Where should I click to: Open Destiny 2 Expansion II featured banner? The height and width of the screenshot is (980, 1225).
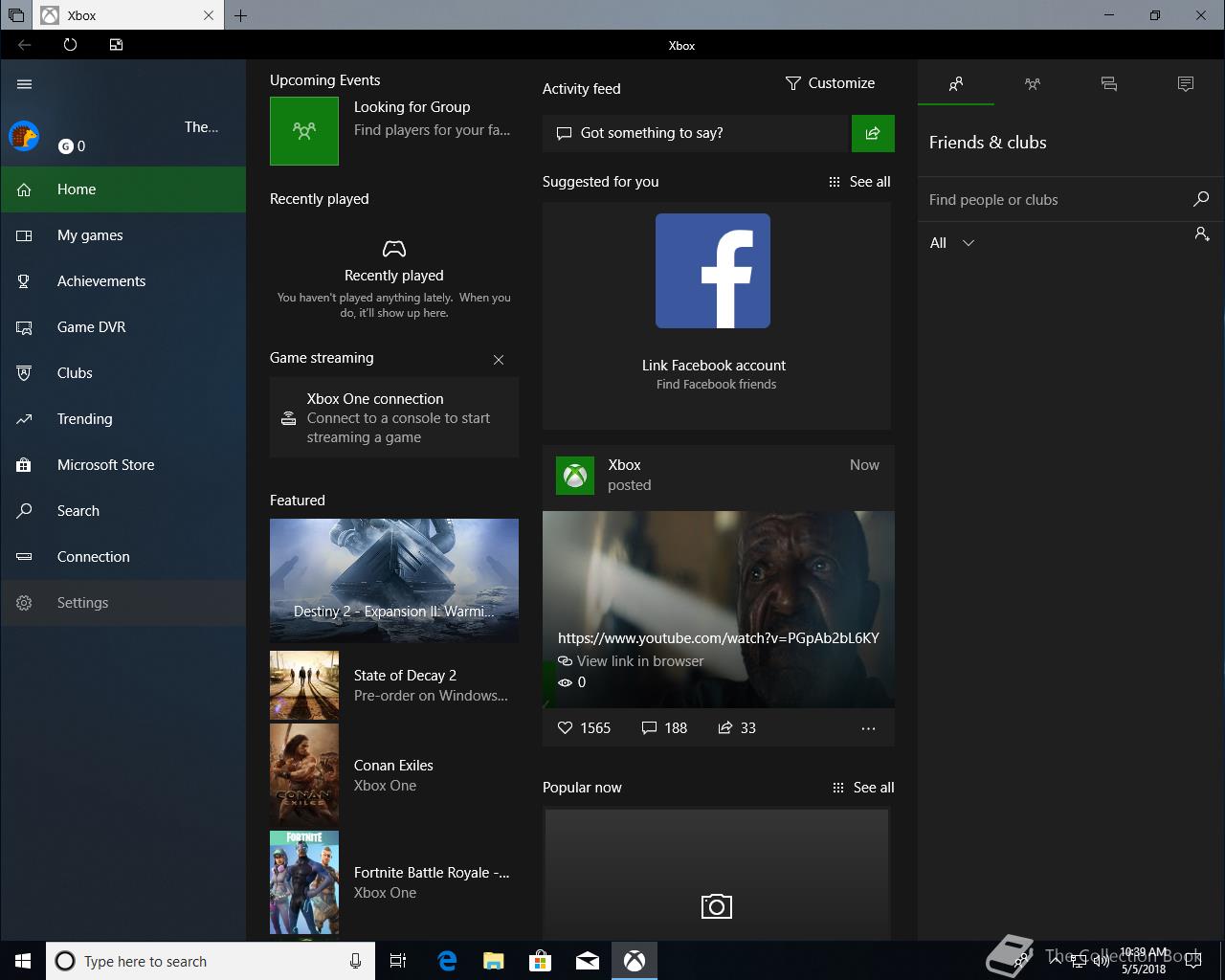tap(394, 580)
